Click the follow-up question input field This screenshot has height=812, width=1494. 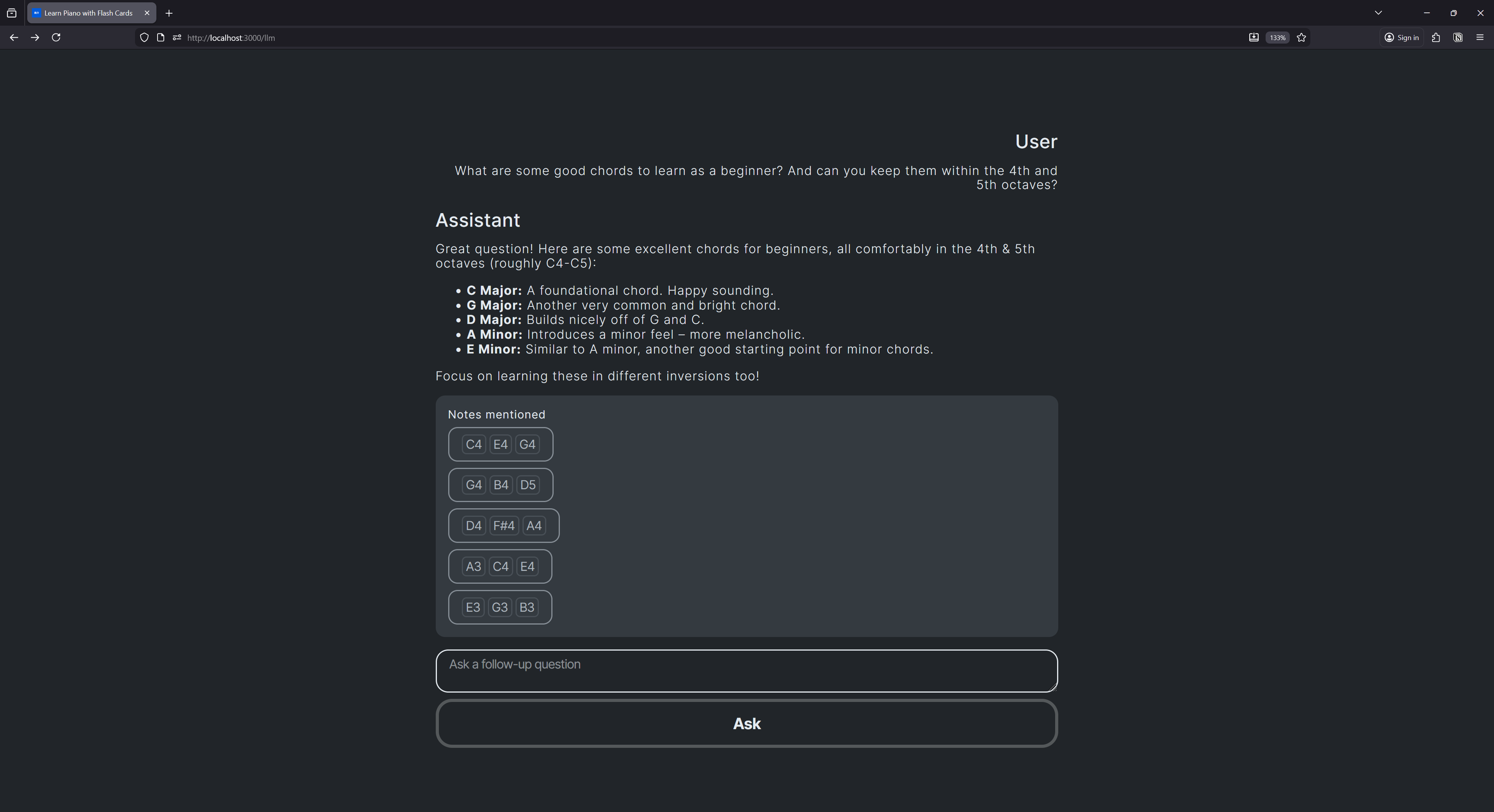pos(747,670)
